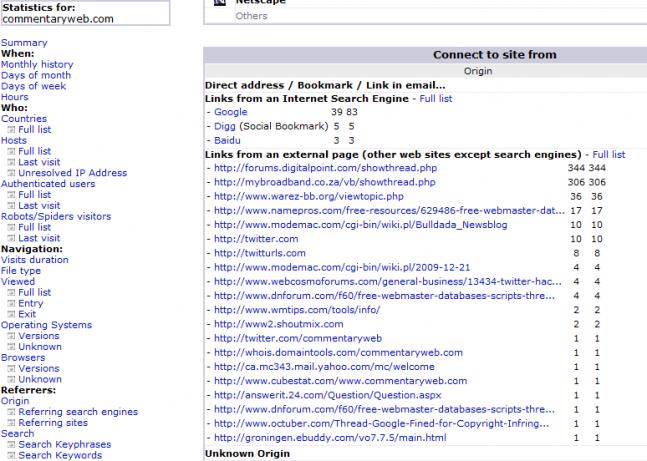The image size is (647, 461).
Task: Click the icon next to Entry
Action: coord(11,303)
